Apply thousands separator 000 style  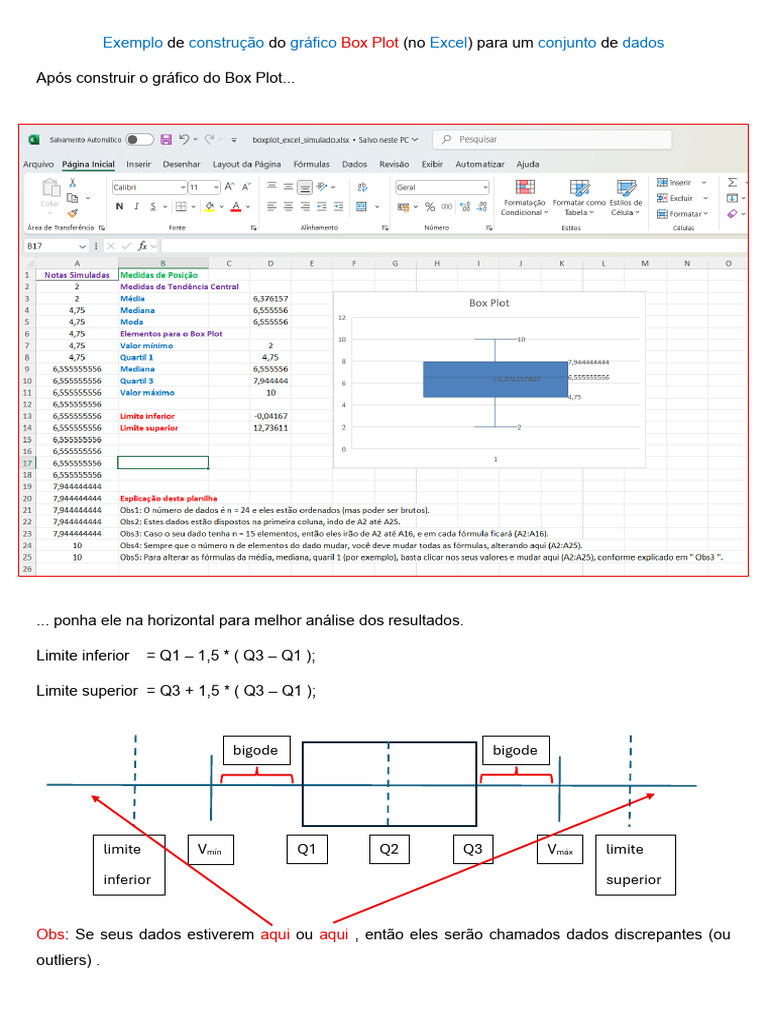[447, 206]
